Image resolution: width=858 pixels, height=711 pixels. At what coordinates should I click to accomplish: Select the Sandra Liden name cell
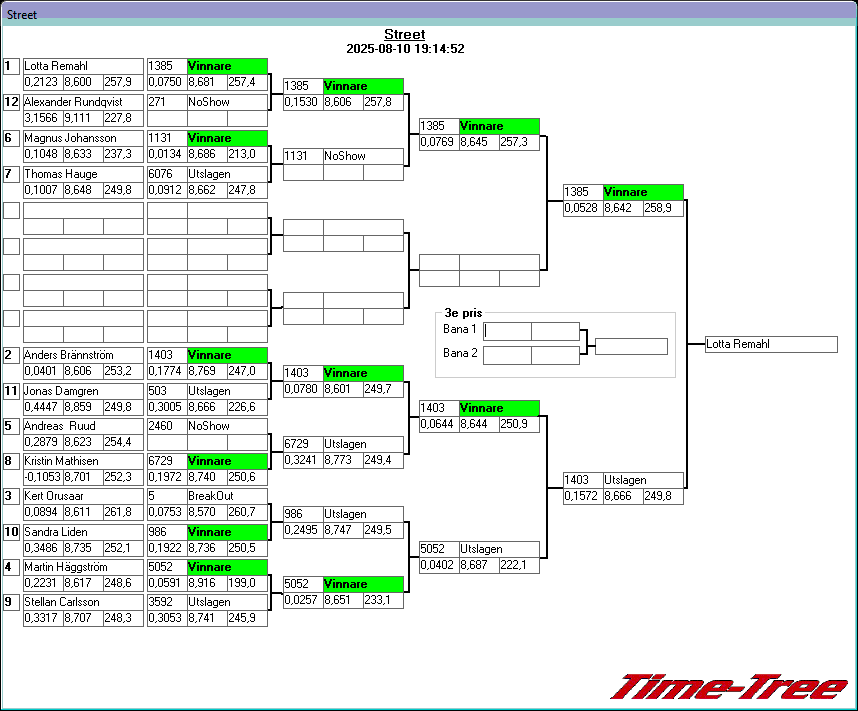tap(83, 532)
